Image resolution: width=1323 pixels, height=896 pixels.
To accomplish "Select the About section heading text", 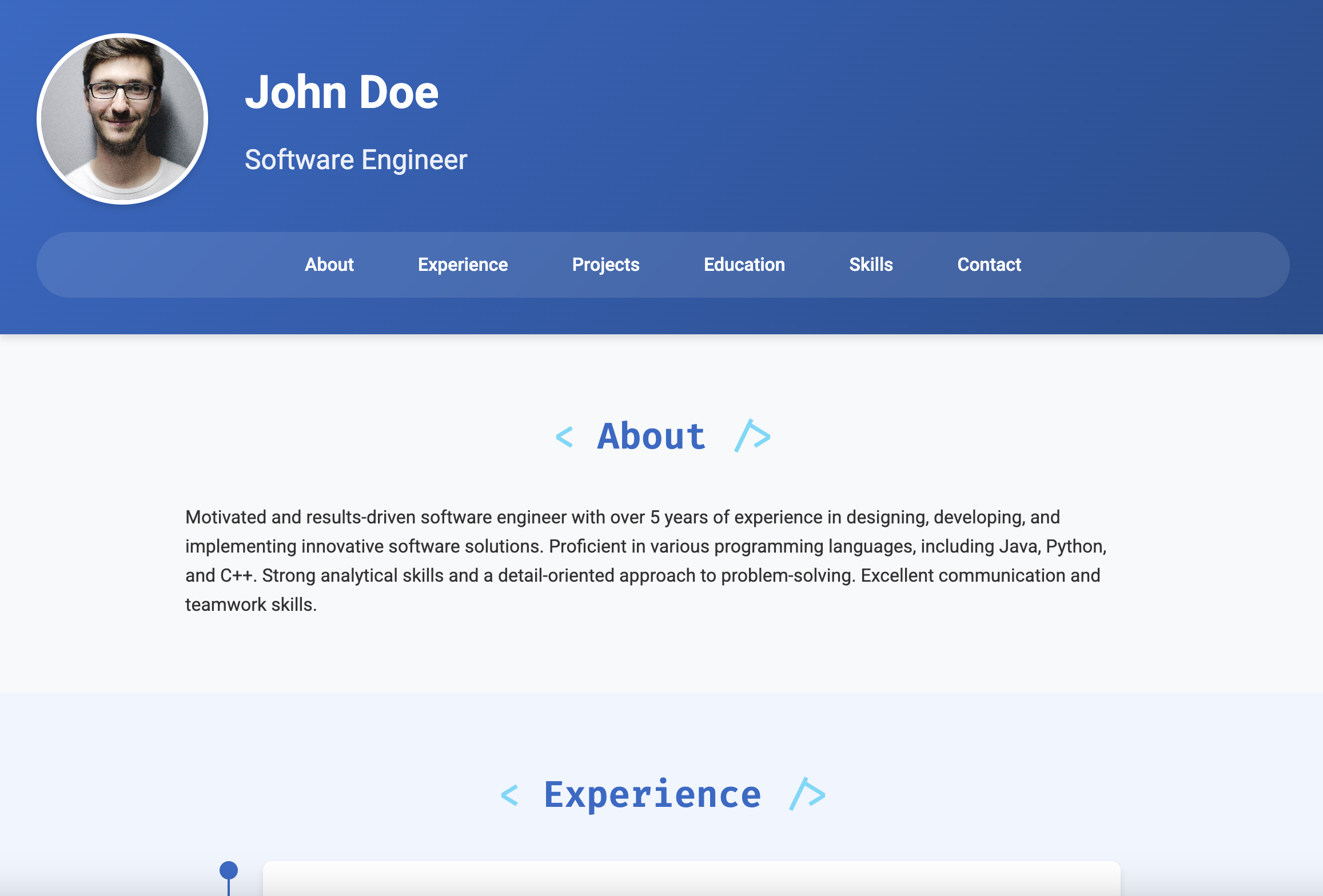I will click(x=650, y=437).
